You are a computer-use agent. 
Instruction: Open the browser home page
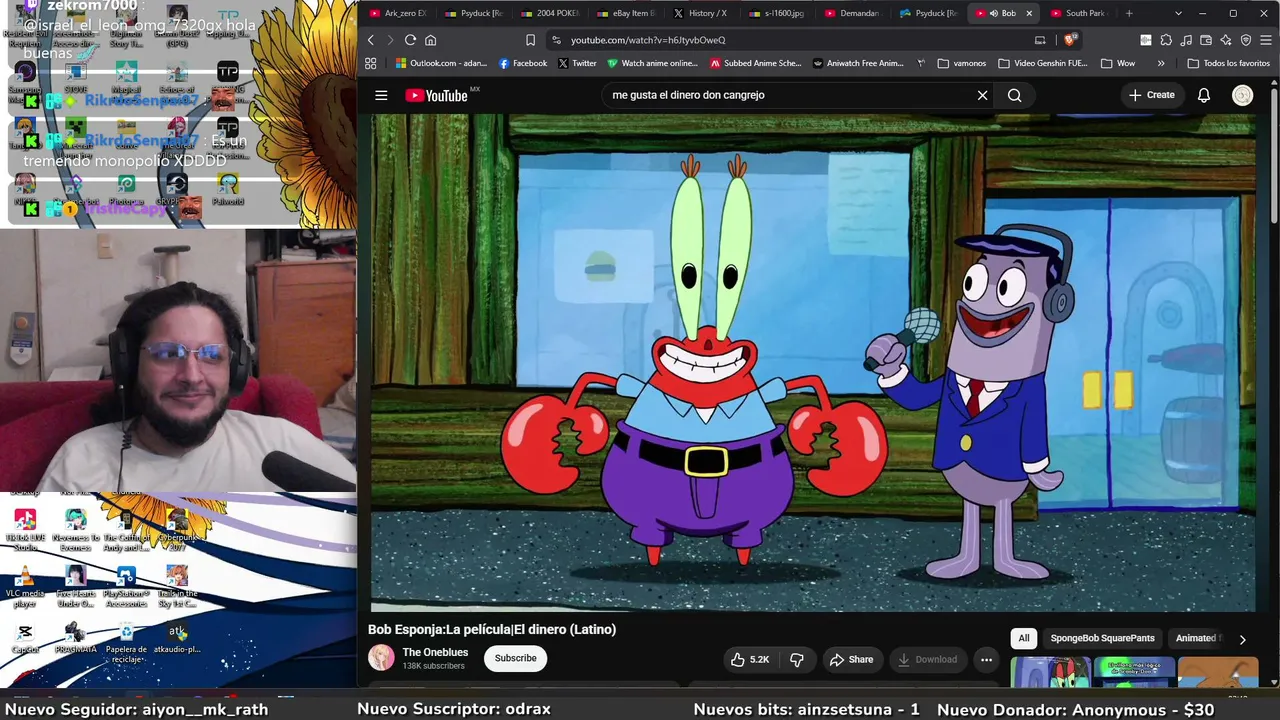[x=431, y=40]
